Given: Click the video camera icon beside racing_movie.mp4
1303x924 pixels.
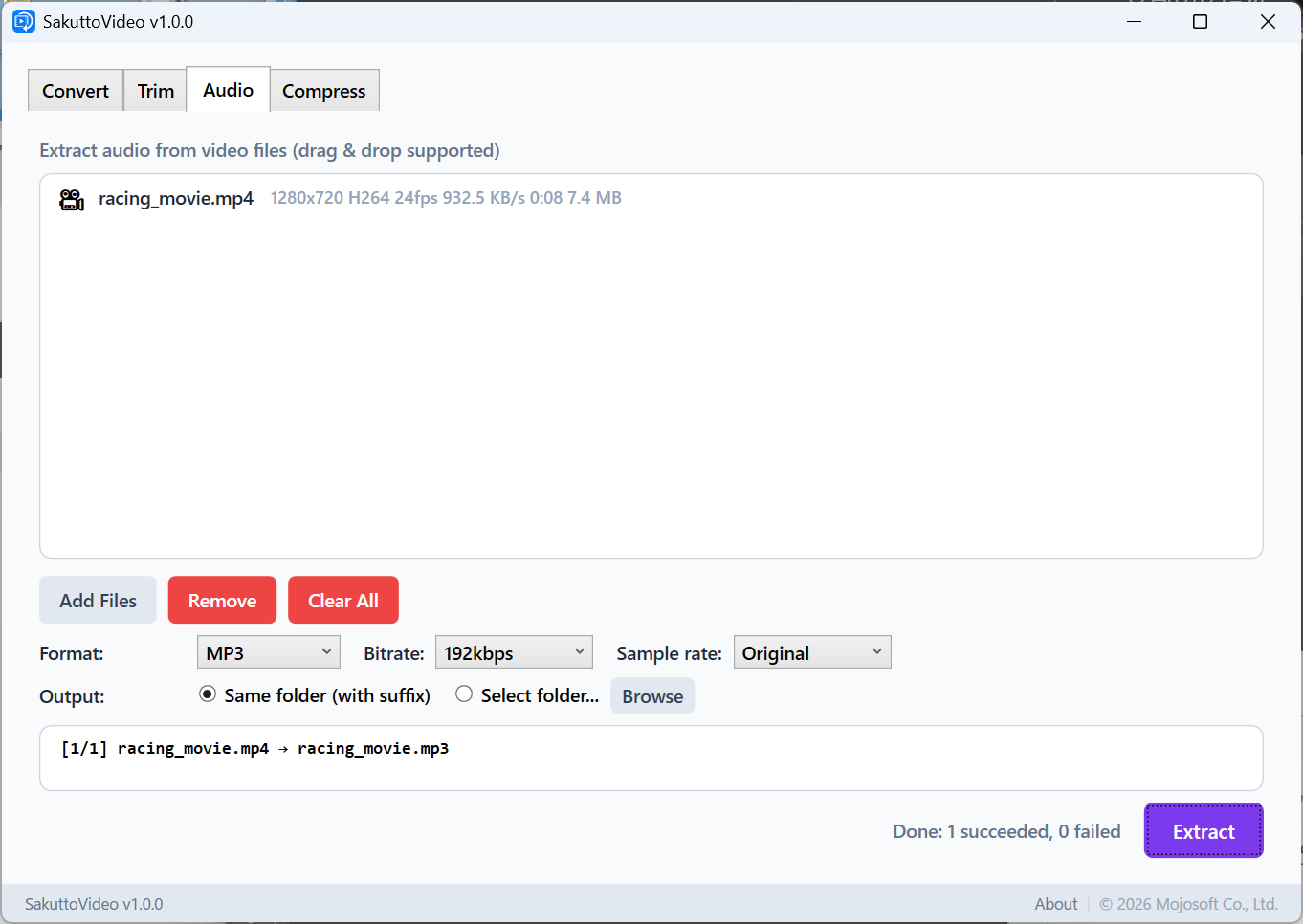Looking at the screenshot, I should coord(72,199).
